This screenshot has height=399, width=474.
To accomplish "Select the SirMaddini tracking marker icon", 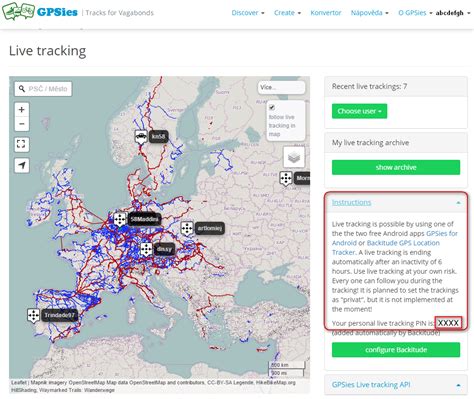I will click(x=120, y=219).
